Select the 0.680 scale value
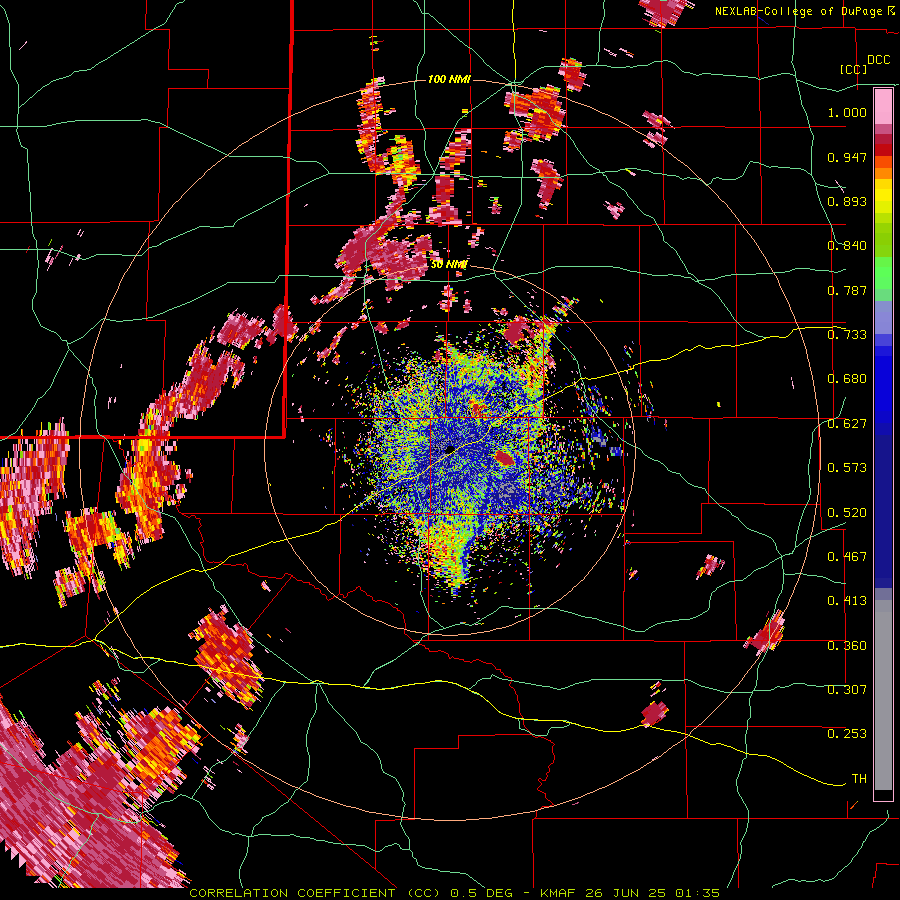Screen dimensions: 900x900 pos(847,379)
